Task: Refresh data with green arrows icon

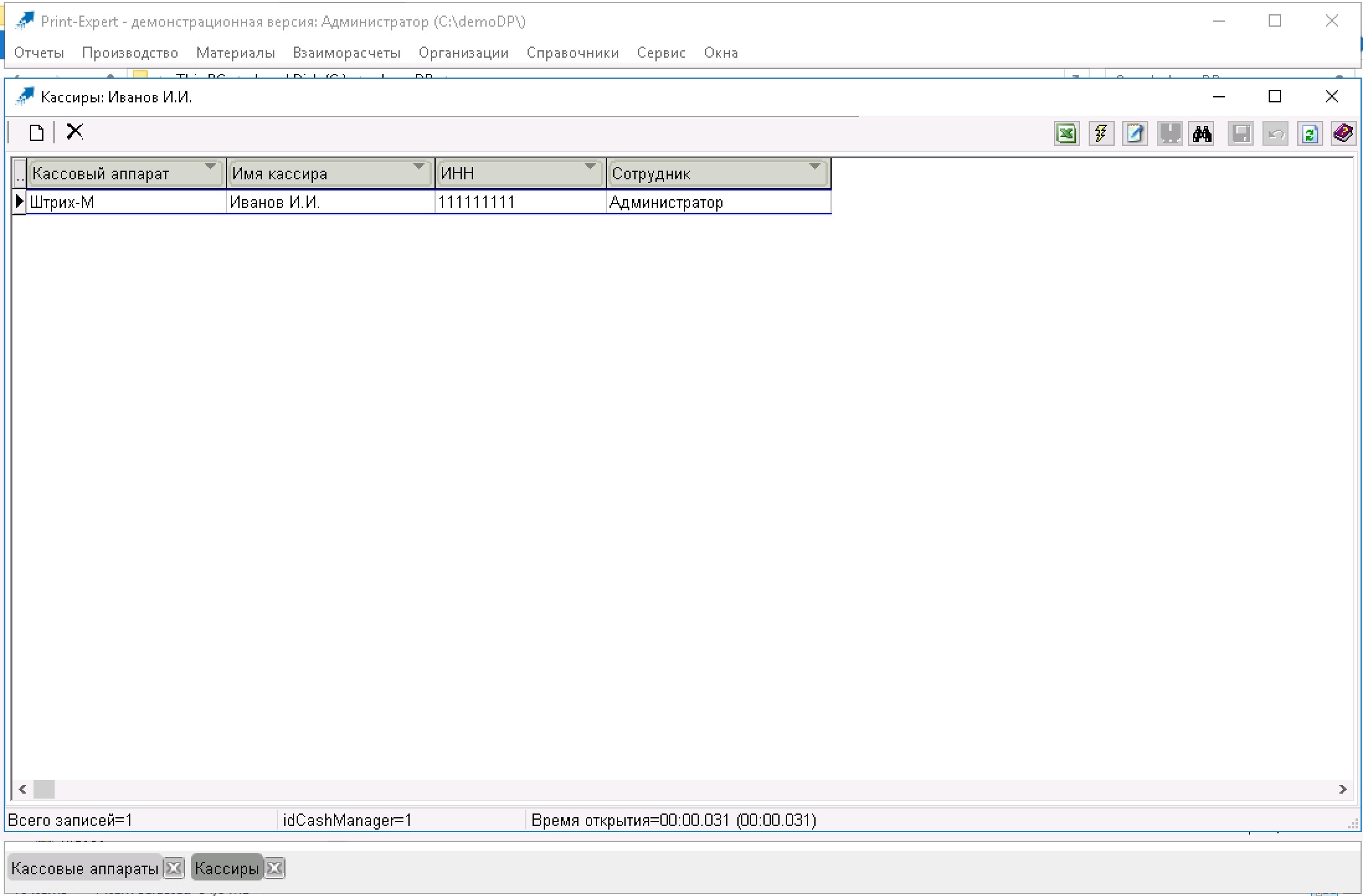Action: 1310,134
